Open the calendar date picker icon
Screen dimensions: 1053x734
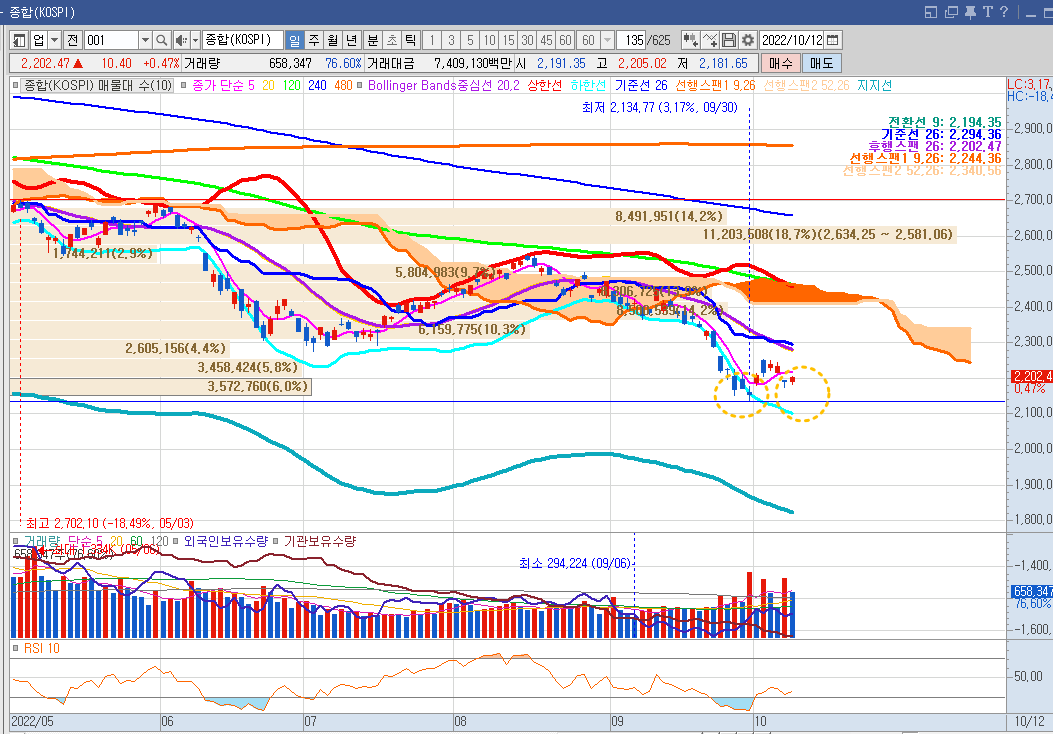click(x=832, y=40)
